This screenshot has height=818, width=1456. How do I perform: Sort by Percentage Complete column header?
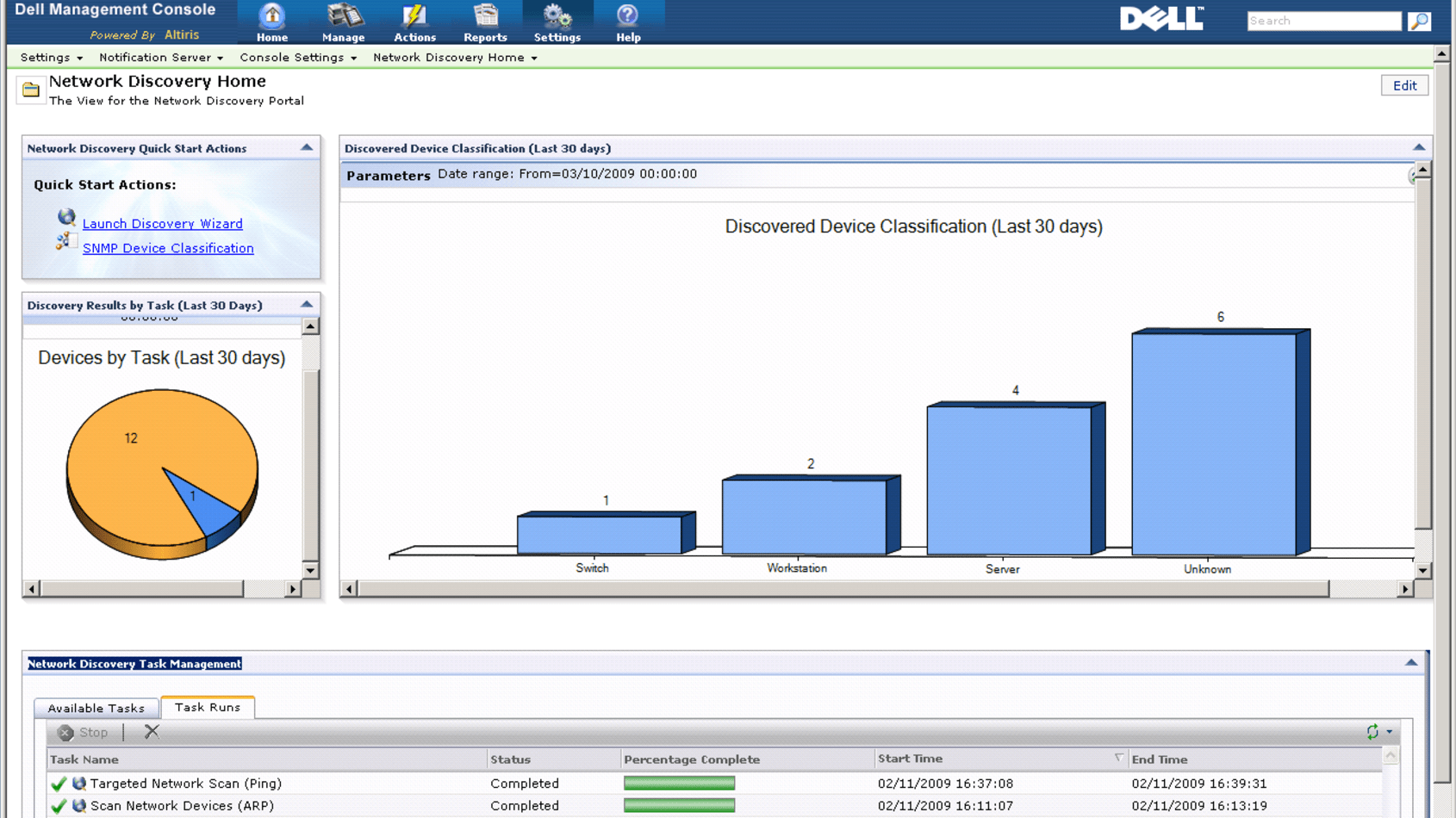coord(747,759)
